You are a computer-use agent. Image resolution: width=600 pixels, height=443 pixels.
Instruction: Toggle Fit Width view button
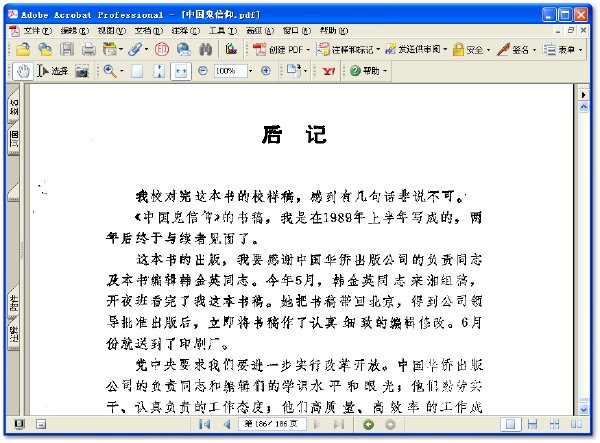[181, 71]
